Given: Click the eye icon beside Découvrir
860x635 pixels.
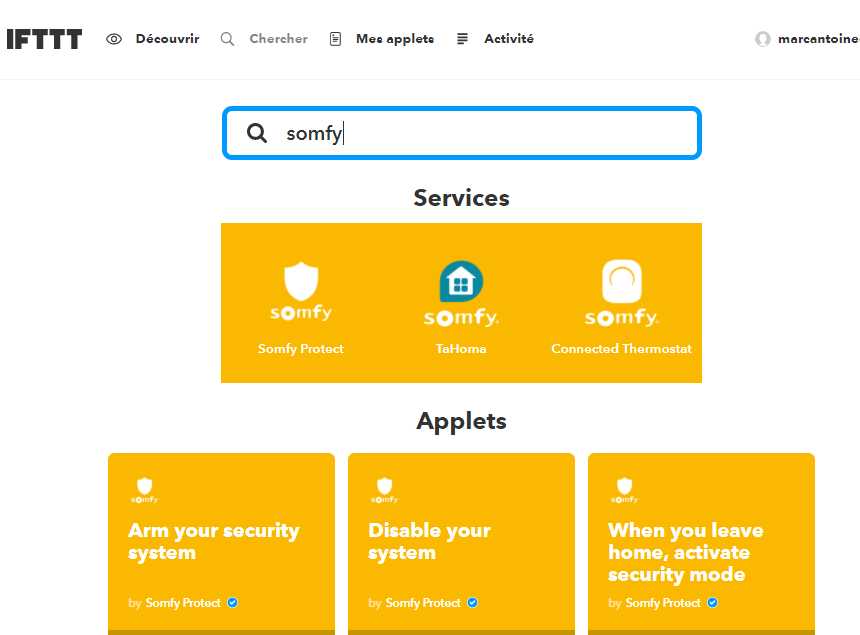Looking at the screenshot, I should (x=114, y=39).
